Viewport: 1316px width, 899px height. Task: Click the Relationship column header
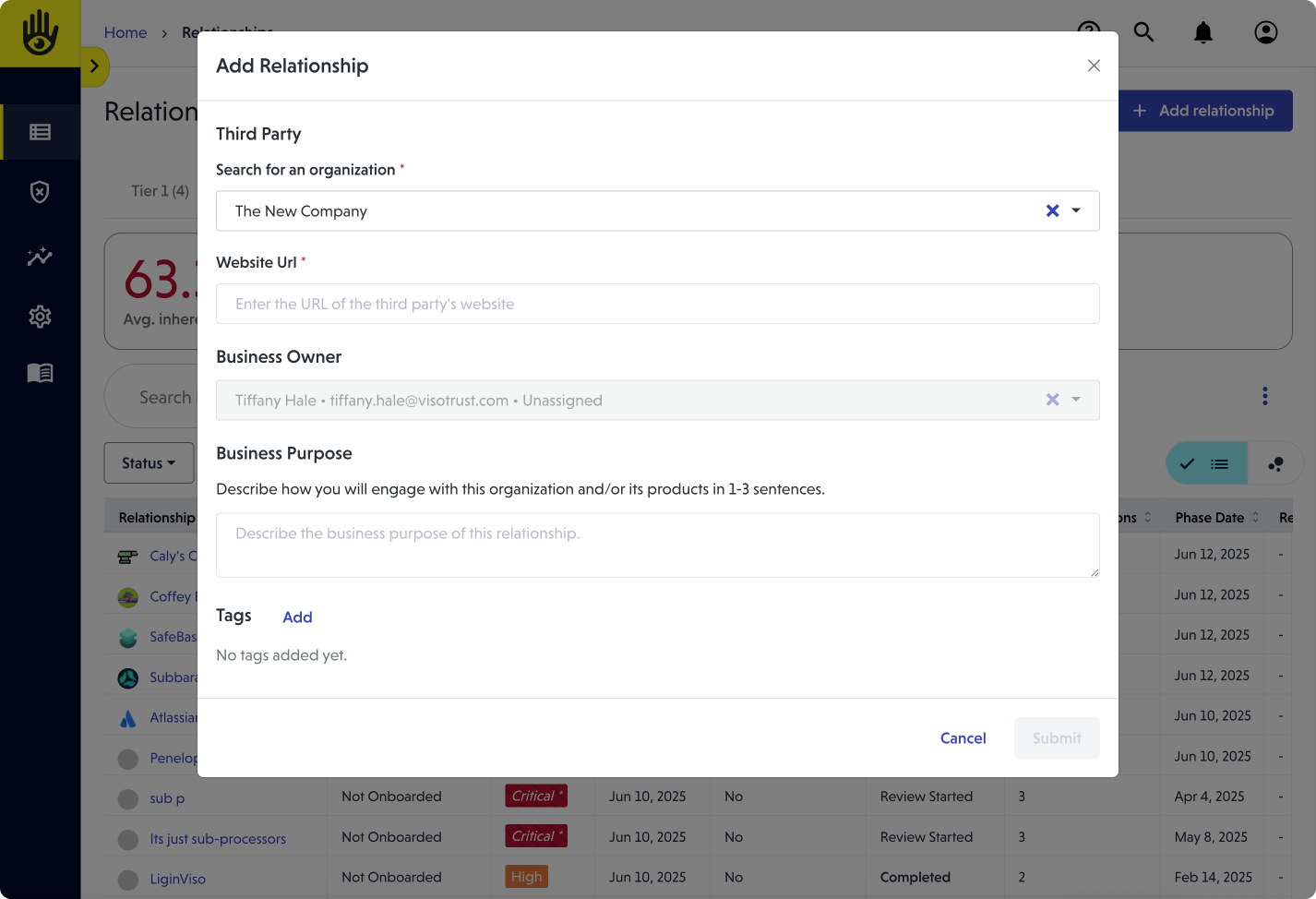[157, 518]
